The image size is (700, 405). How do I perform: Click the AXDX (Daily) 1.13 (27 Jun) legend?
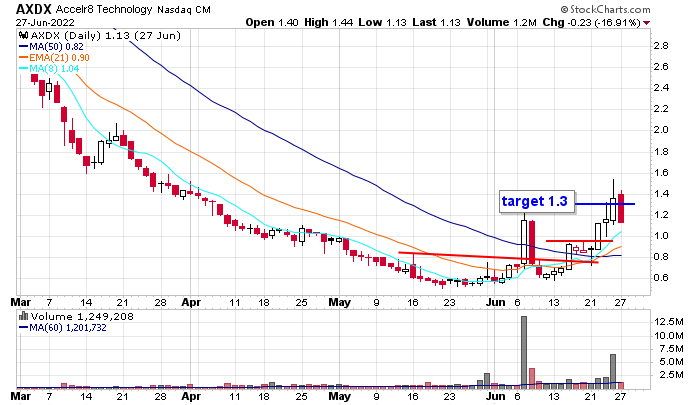point(105,35)
